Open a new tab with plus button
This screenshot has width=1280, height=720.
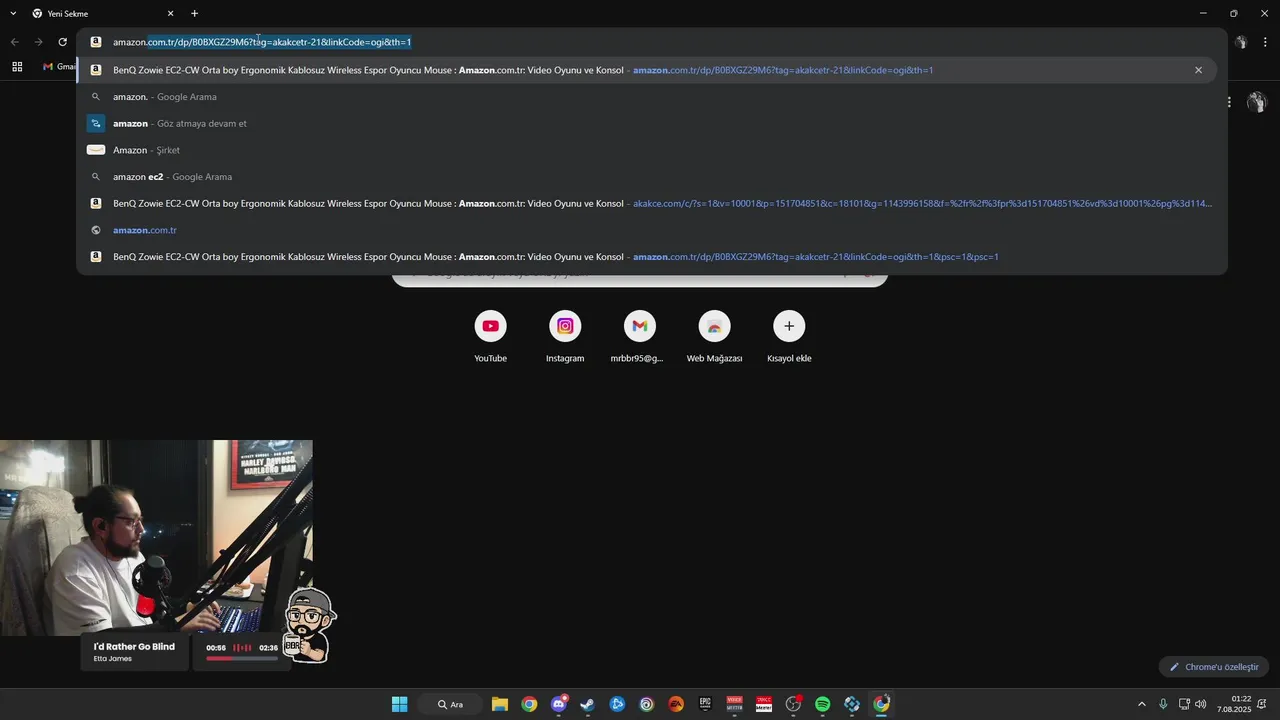coord(194,14)
